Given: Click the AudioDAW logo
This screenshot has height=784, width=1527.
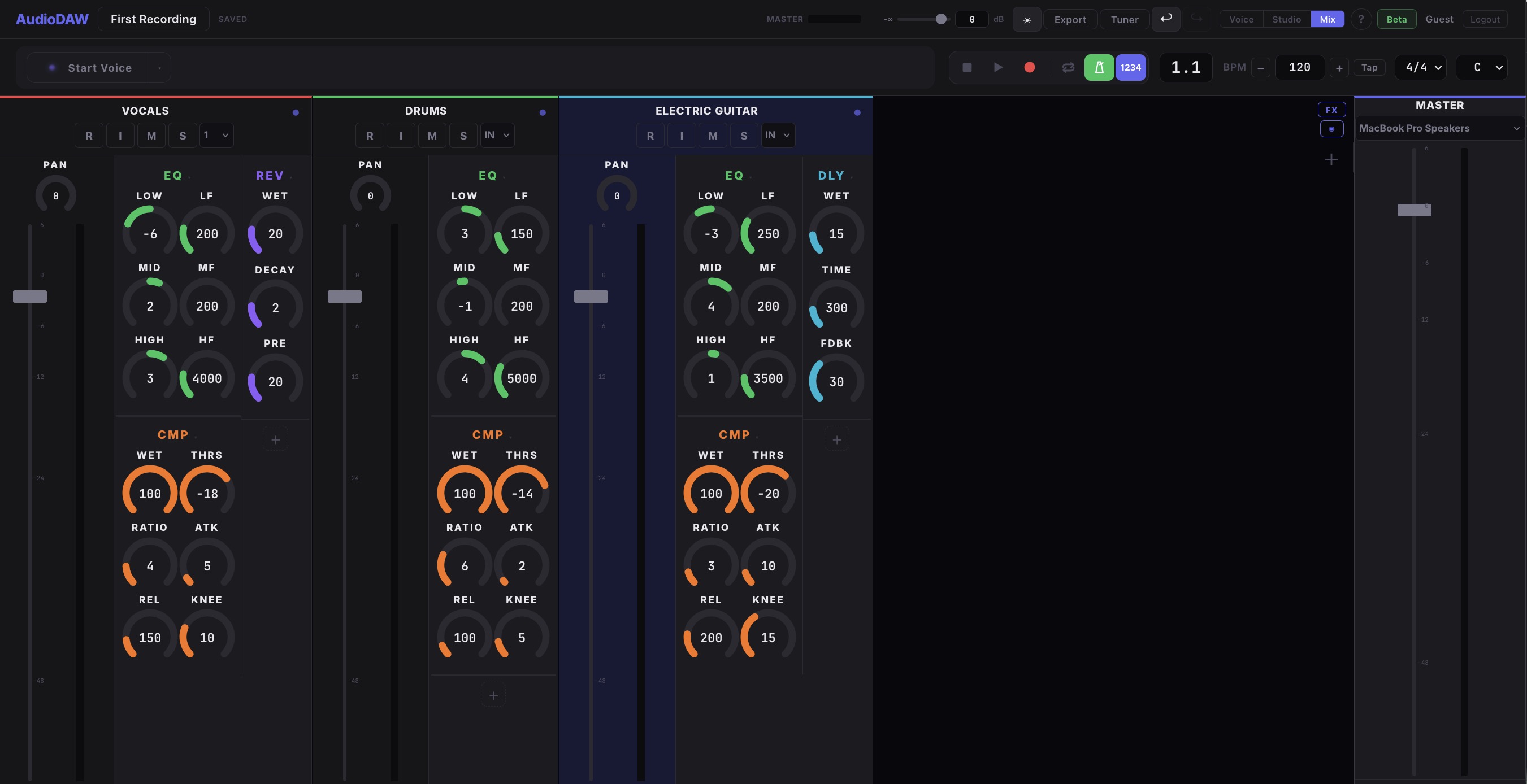Looking at the screenshot, I should click(x=52, y=19).
